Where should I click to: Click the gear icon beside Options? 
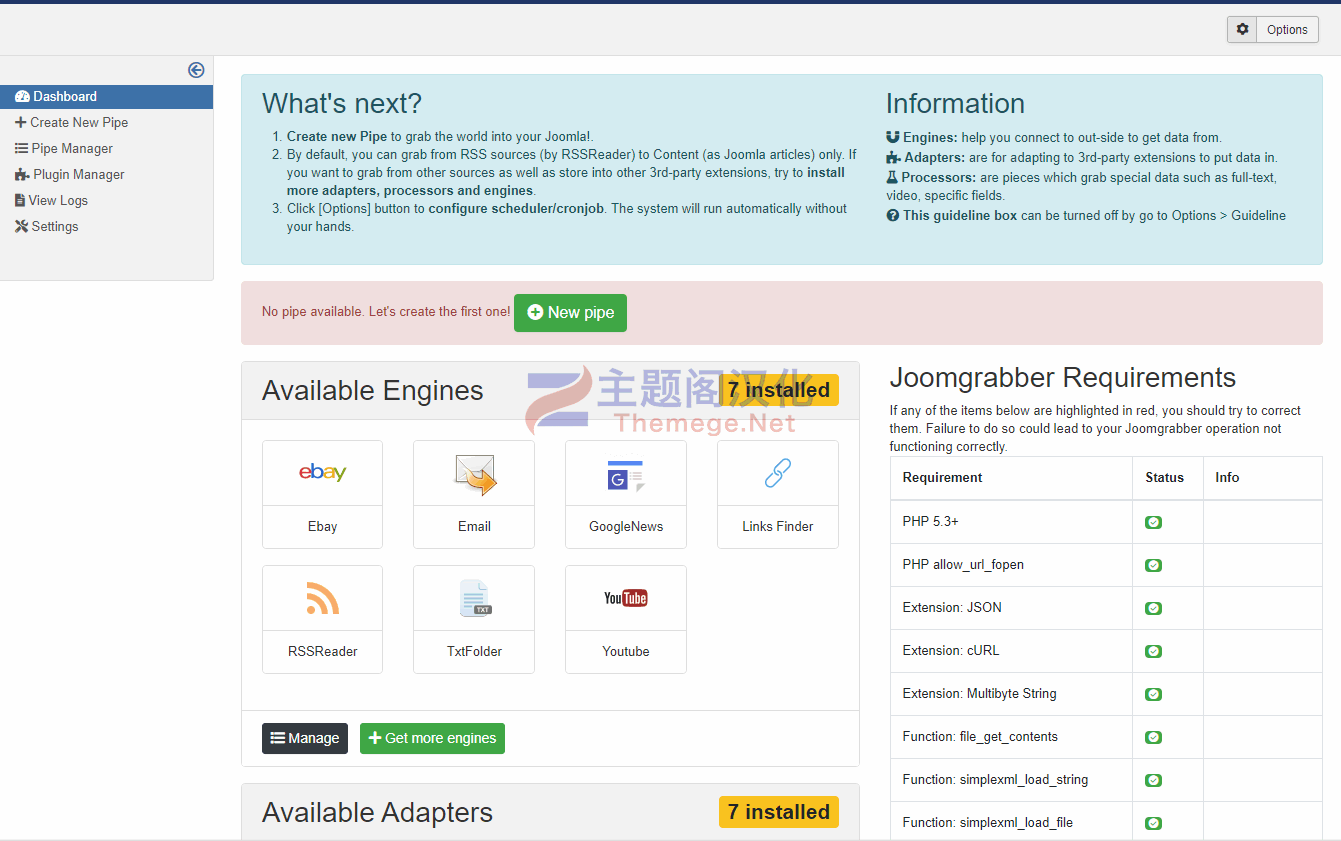(x=1242, y=29)
